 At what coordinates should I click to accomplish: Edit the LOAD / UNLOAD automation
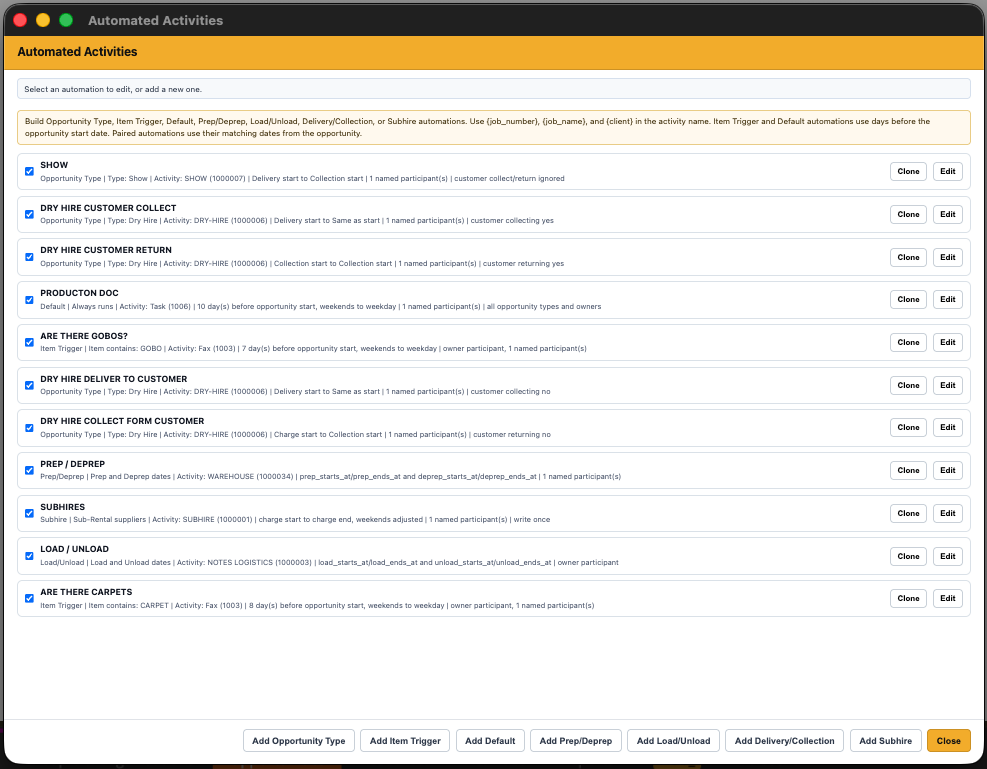[x=947, y=556]
